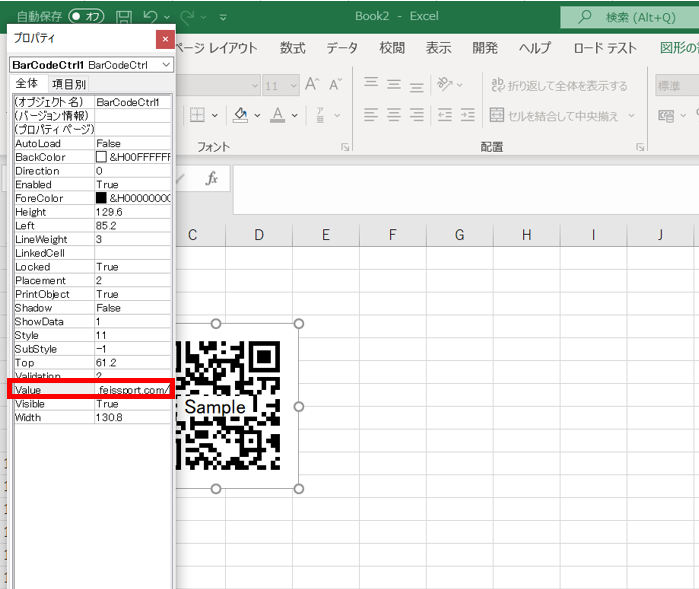Click the Borders icon
This screenshot has width=699, height=589.
click(197, 115)
